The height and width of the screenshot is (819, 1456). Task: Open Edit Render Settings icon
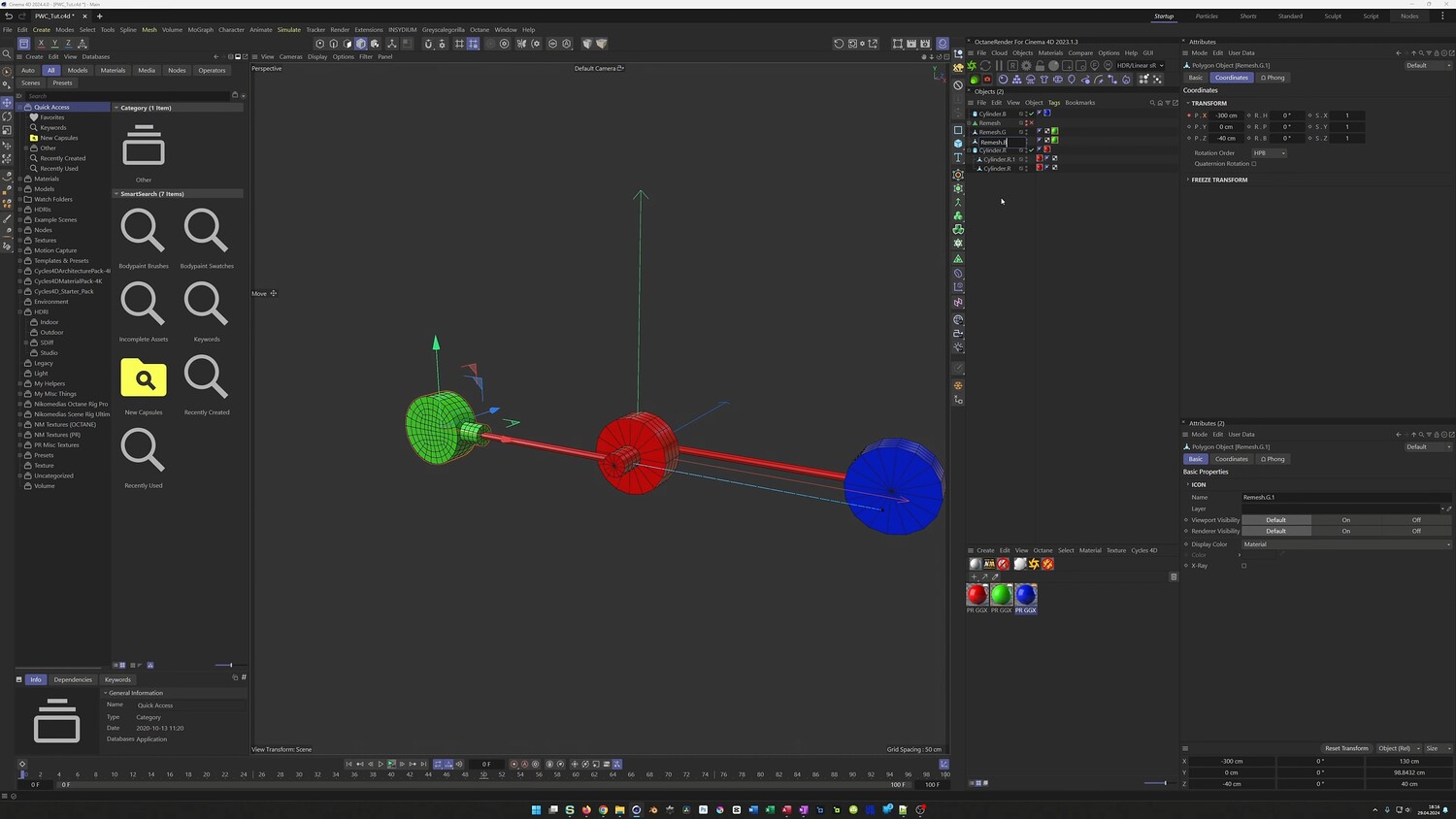click(x=926, y=44)
